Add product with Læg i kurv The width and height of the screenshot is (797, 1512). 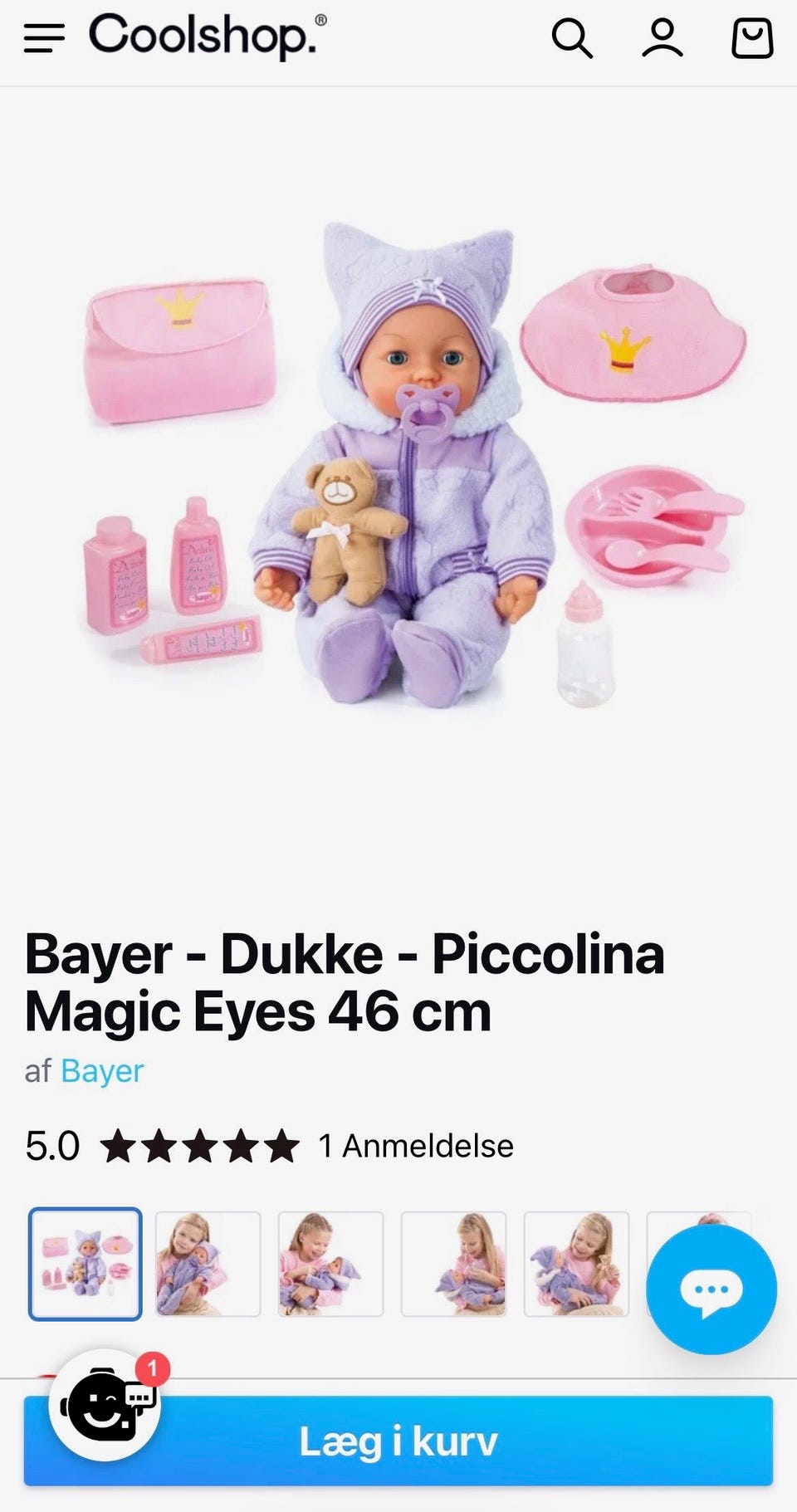pos(398,1441)
